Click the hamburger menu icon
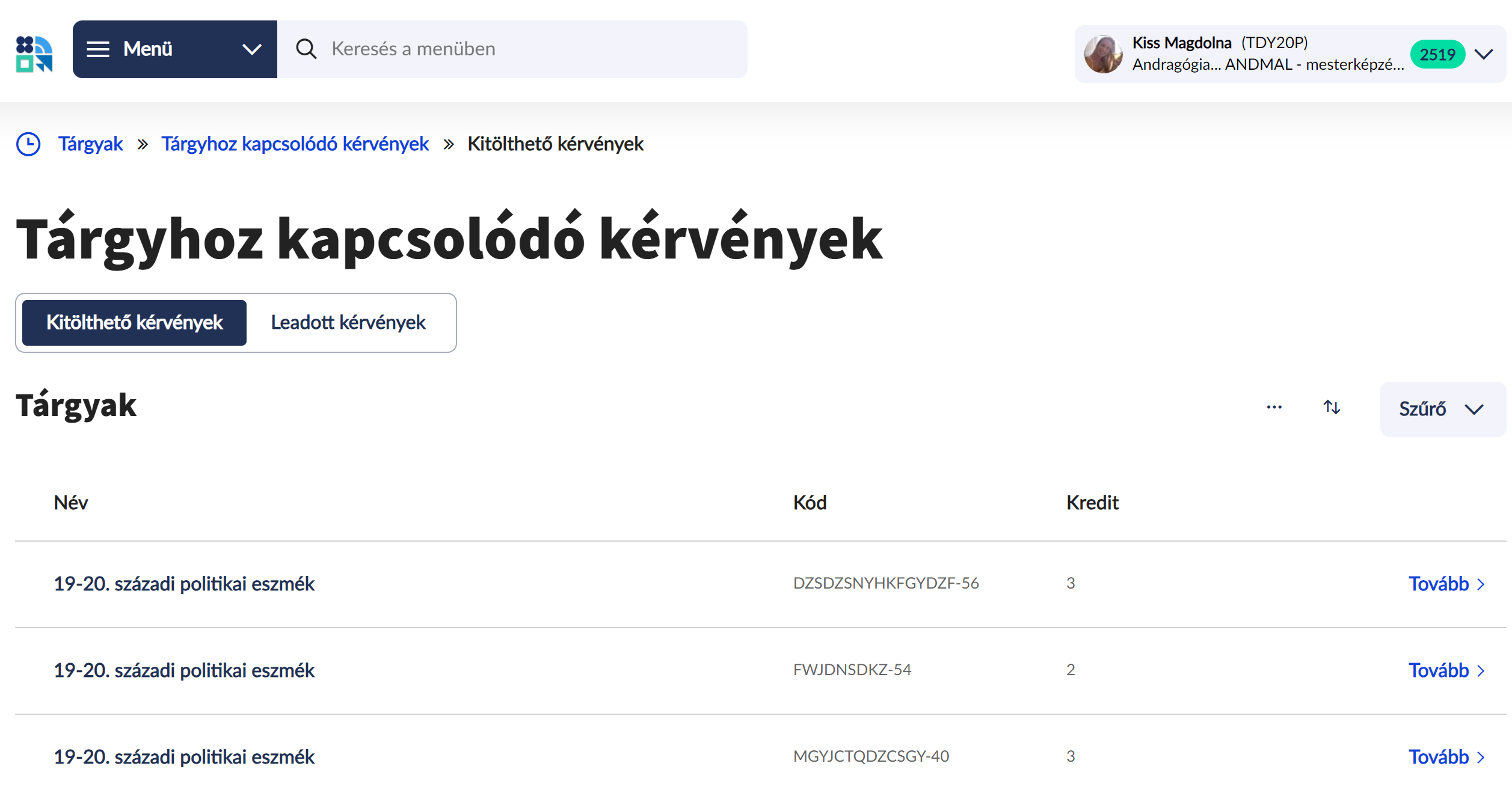Screen dimensions: 1512x799 pos(98,49)
